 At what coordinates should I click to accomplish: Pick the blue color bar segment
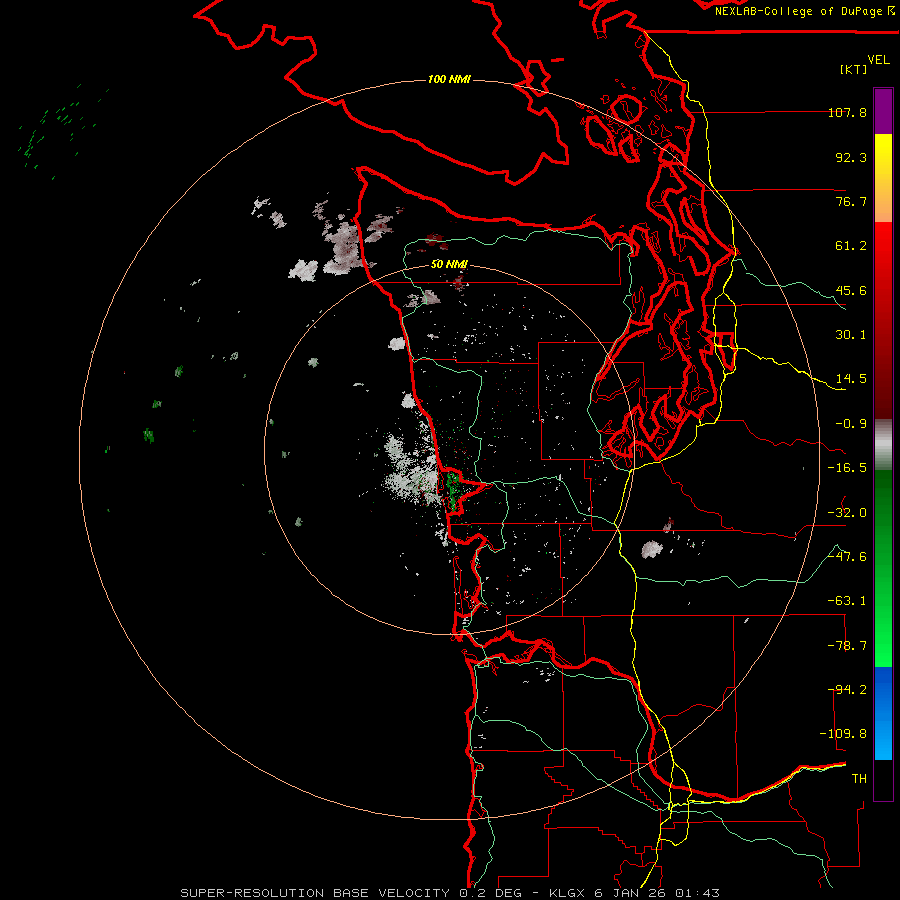[x=883, y=713]
